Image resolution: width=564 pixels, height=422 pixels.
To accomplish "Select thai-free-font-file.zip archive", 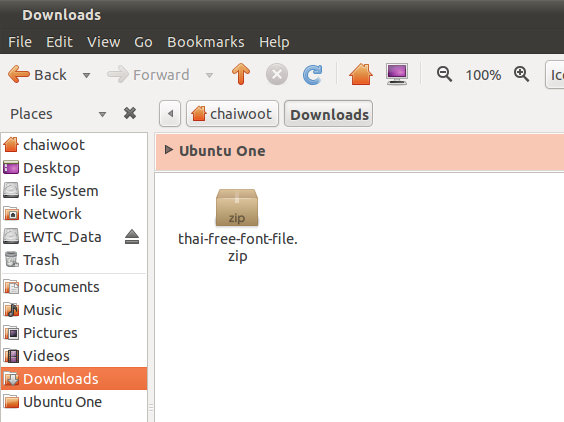I will tap(237, 226).
